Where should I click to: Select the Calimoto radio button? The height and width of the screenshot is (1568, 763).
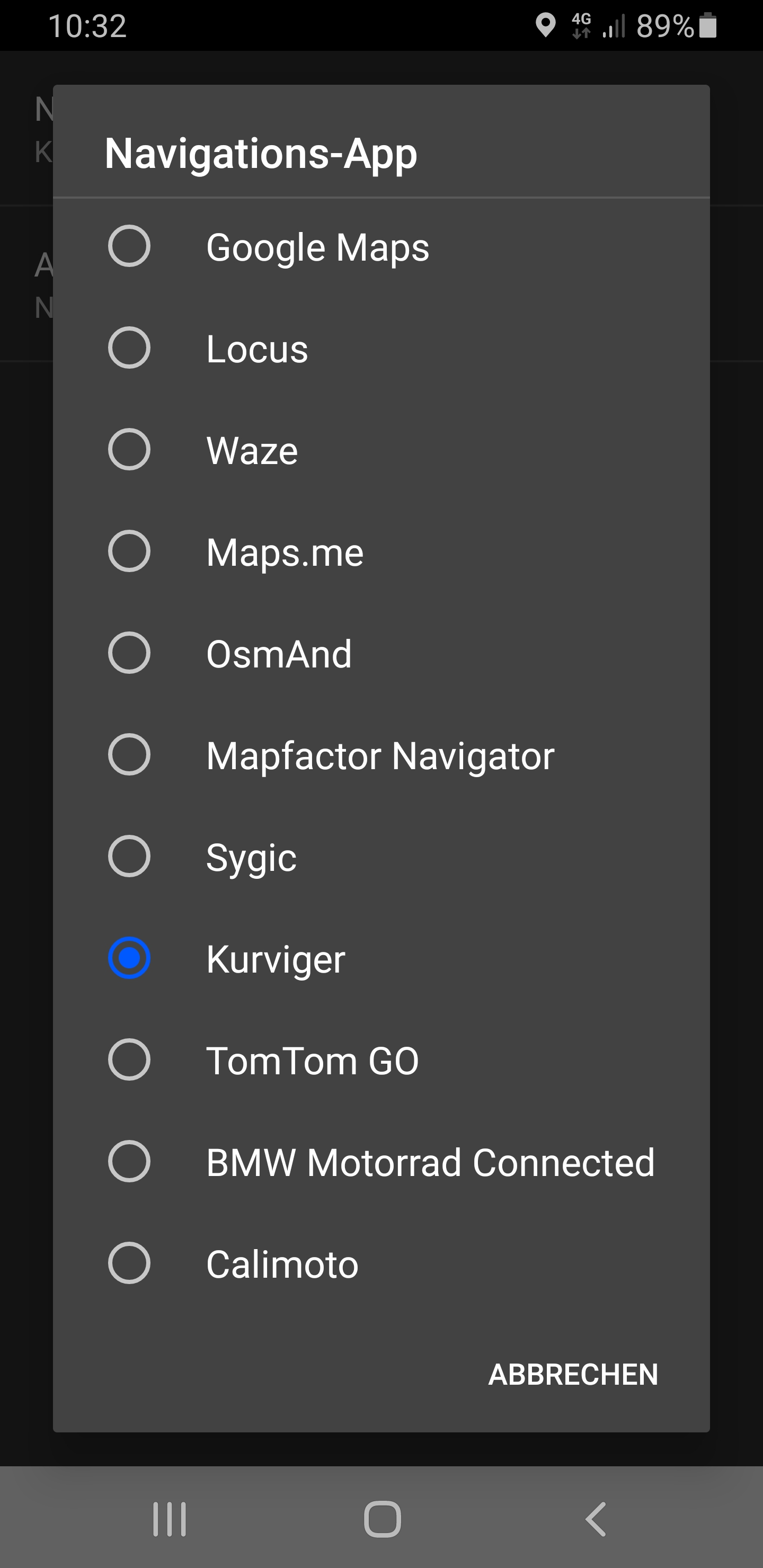click(129, 1263)
